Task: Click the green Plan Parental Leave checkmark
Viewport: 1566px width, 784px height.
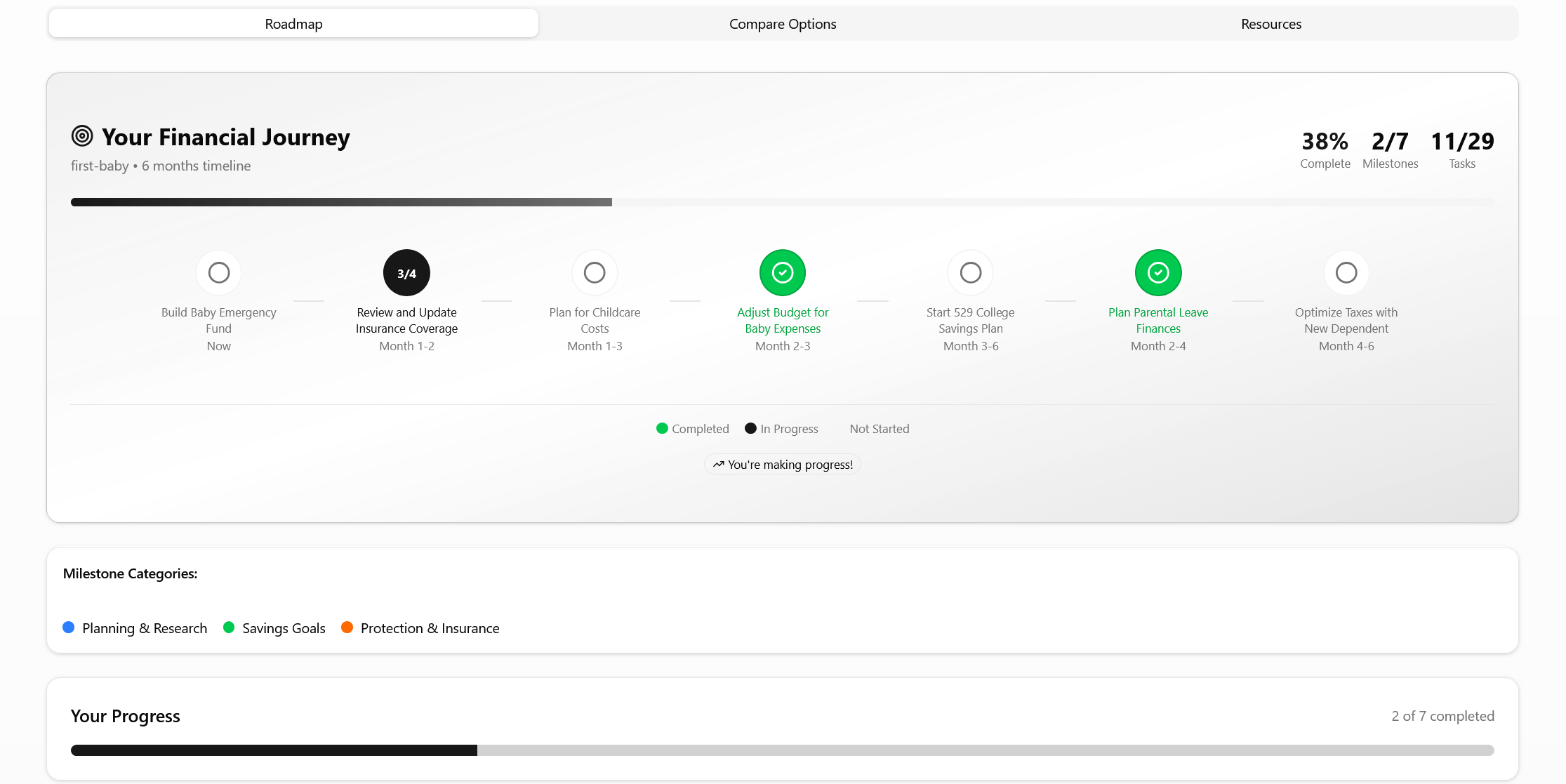Action: click(x=1158, y=272)
